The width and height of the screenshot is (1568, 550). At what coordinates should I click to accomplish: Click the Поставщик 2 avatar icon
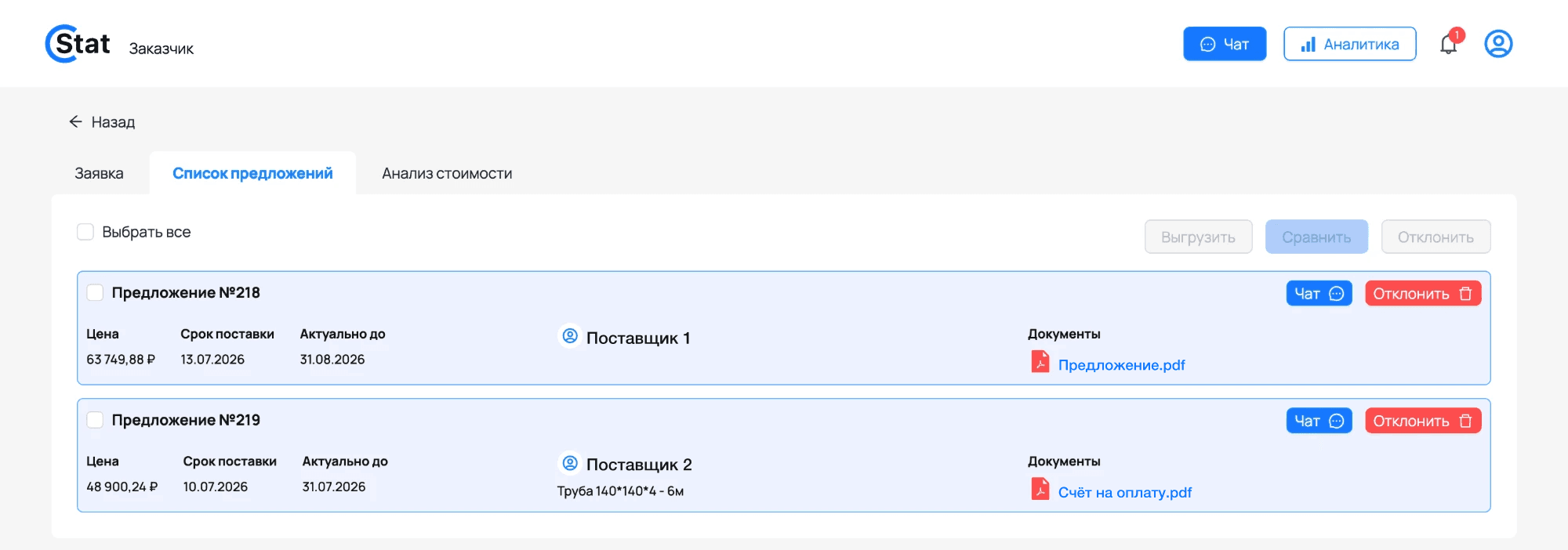pos(570,463)
